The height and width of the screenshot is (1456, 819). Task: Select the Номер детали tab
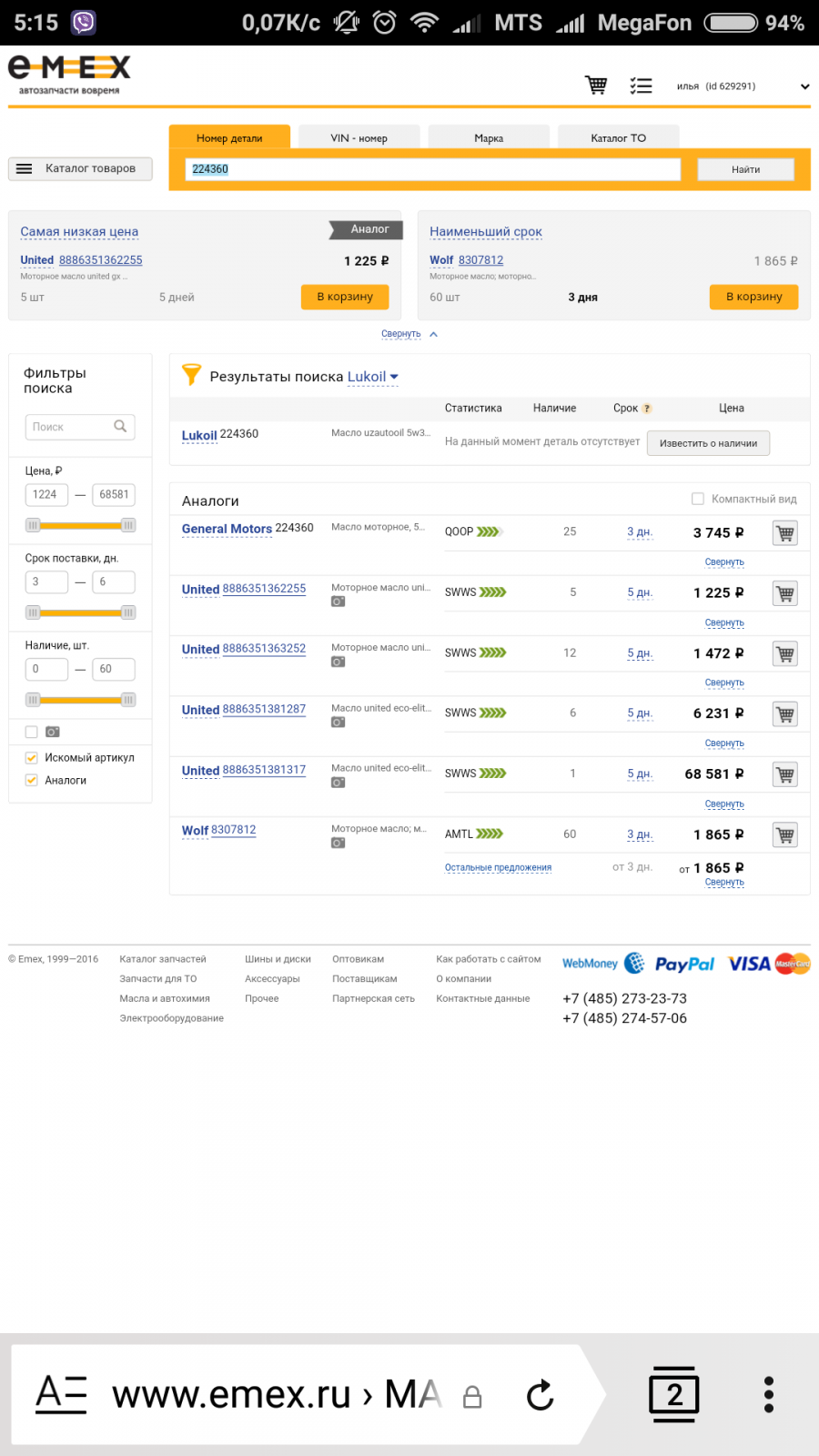[229, 137]
